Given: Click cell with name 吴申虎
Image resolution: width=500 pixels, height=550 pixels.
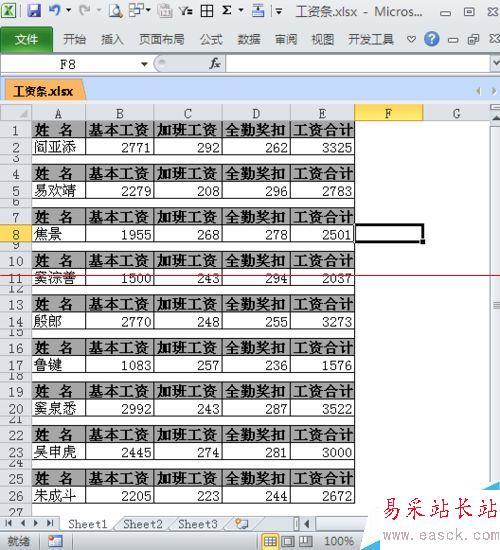Looking at the screenshot, I should tap(58, 451).
